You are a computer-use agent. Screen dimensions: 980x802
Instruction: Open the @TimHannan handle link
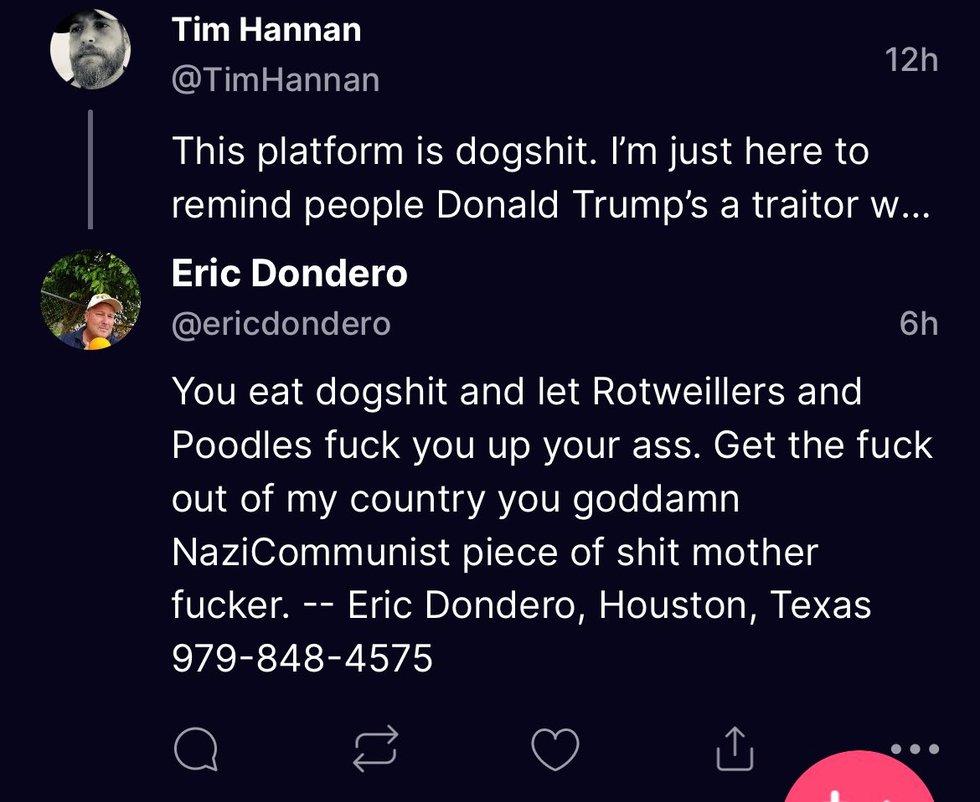click(x=275, y=79)
